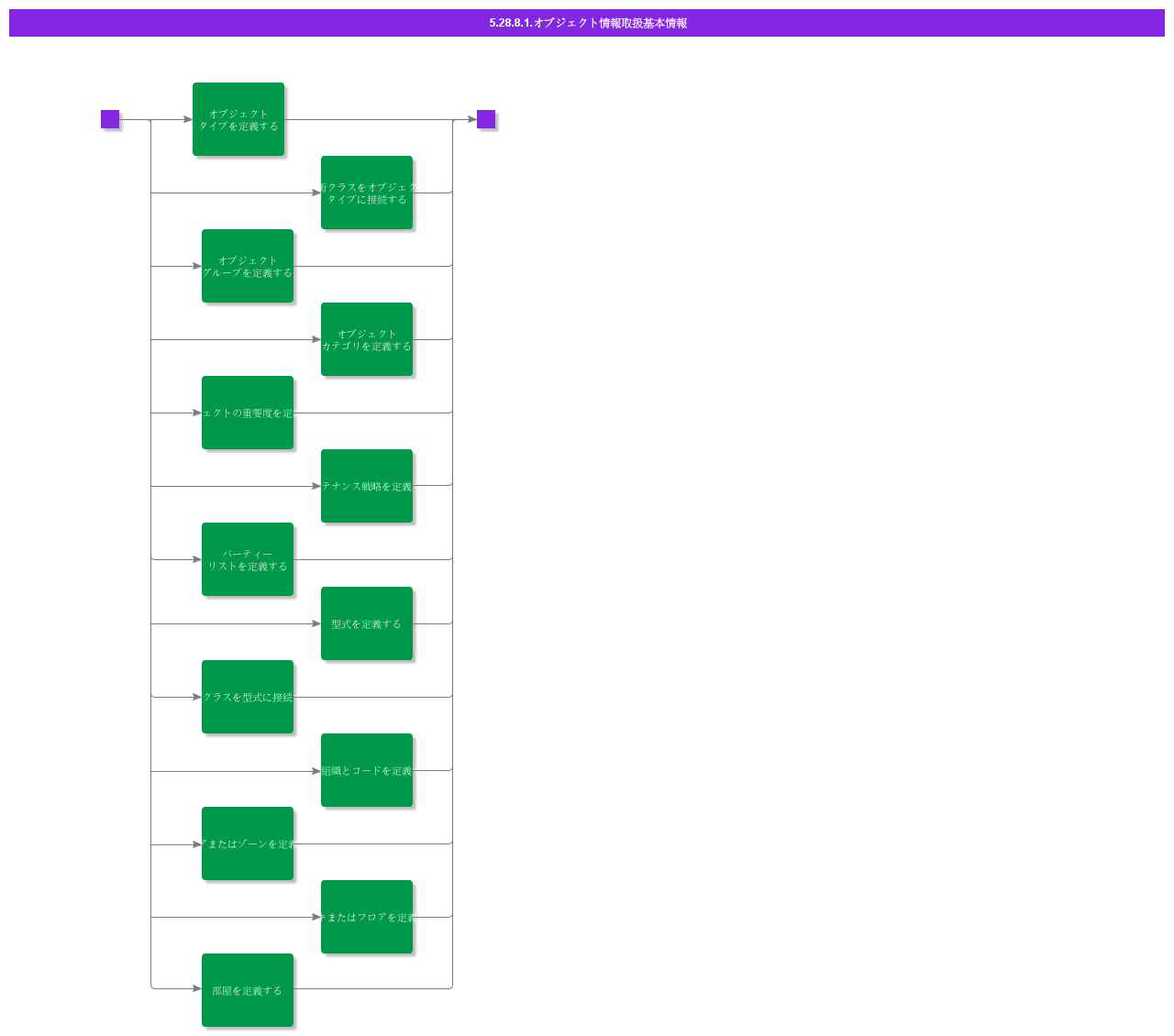Click the 5.28.8.1.オブジェクト情報取扱基本情報 header
This screenshot has width=1174, height=1036.
coord(587,23)
